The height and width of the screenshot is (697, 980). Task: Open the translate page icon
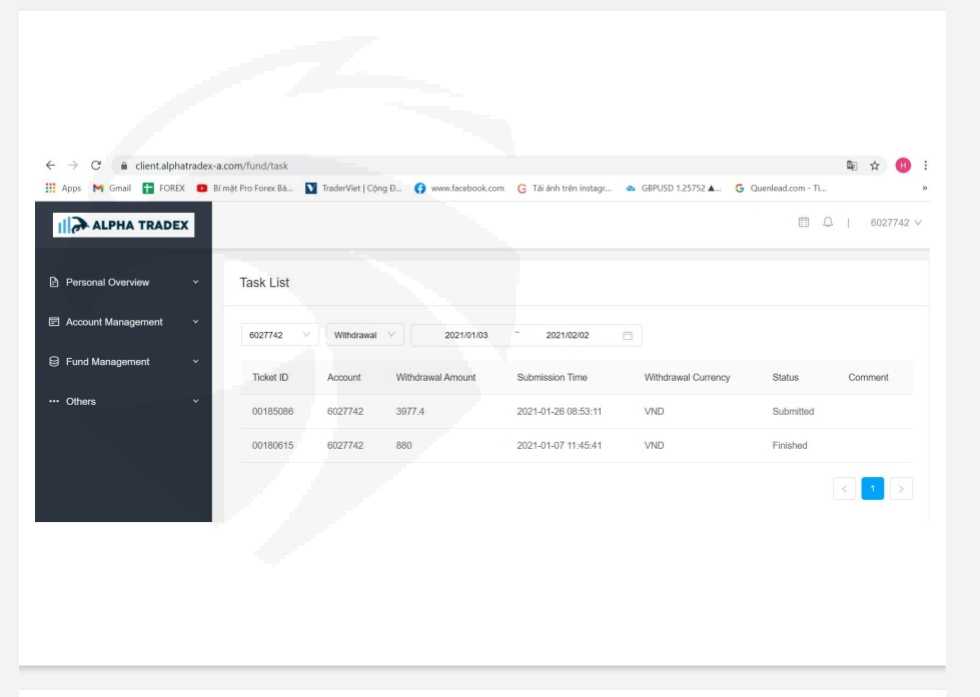tap(851, 166)
